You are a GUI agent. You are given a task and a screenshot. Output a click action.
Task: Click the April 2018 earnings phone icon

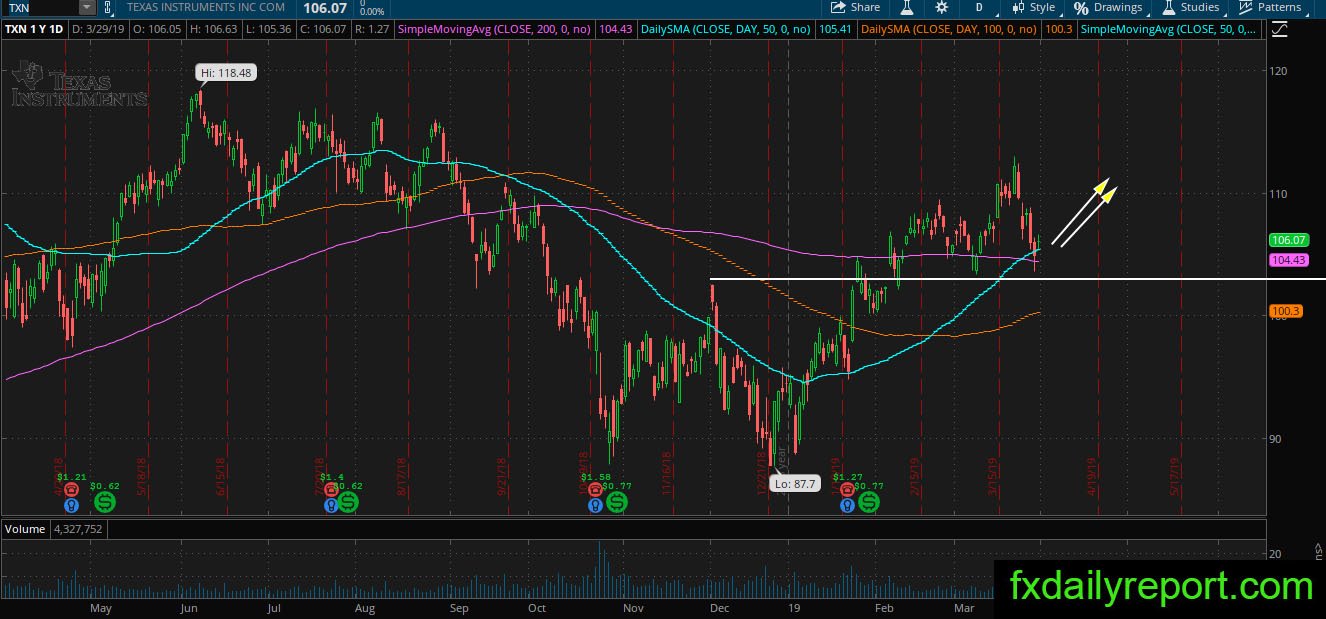[x=70, y=492]
